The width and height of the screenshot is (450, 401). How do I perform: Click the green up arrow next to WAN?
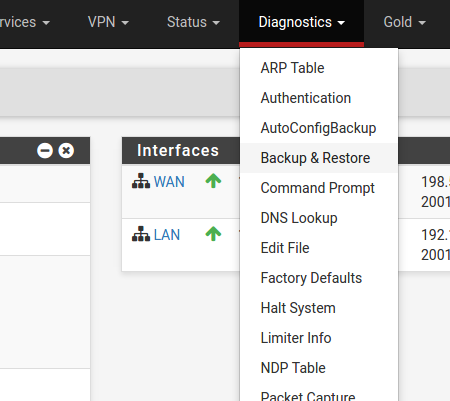tap(213, 181)
